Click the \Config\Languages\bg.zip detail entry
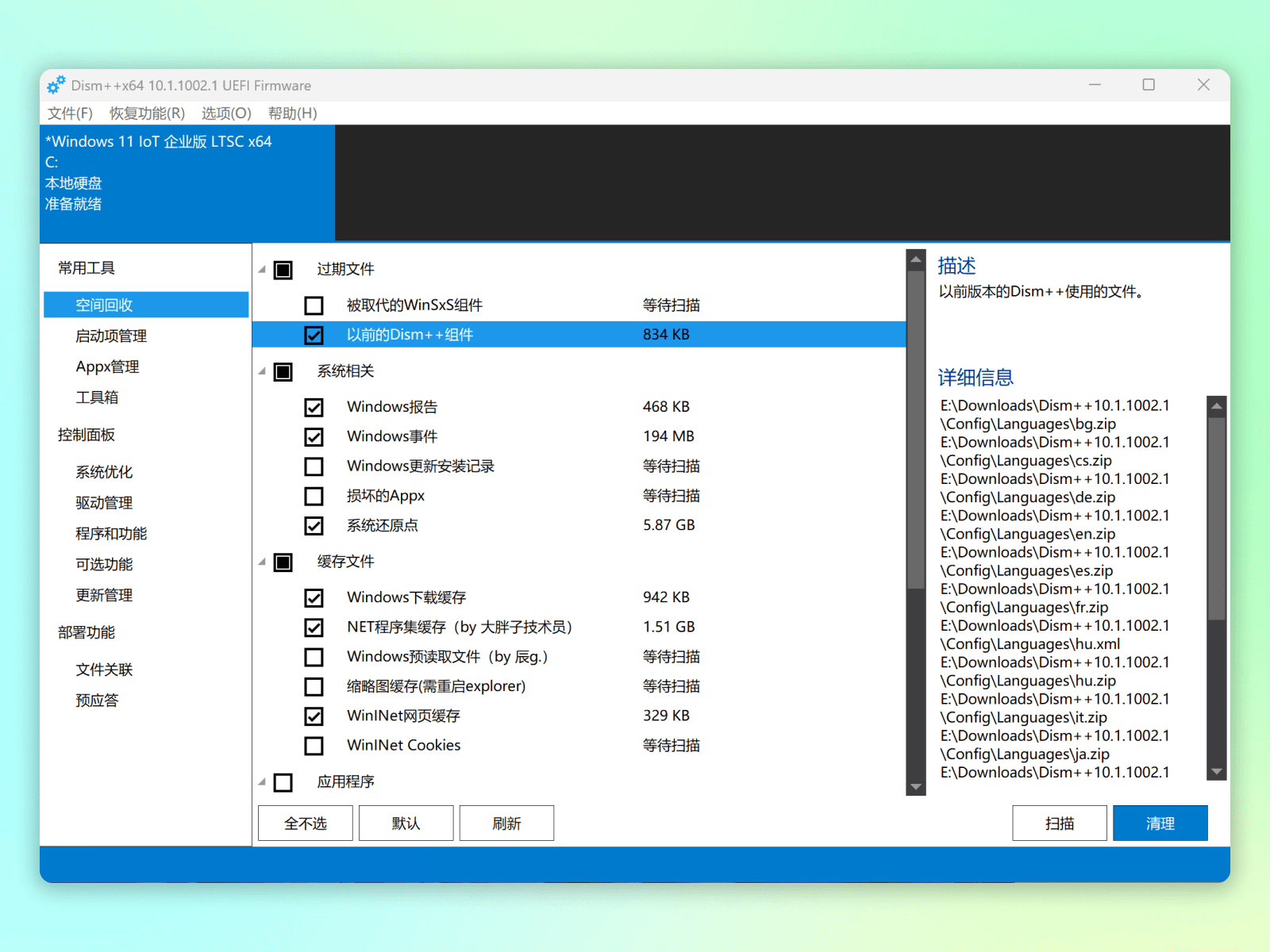This screenshot has height=952, width=1270. click(1028, 424)
